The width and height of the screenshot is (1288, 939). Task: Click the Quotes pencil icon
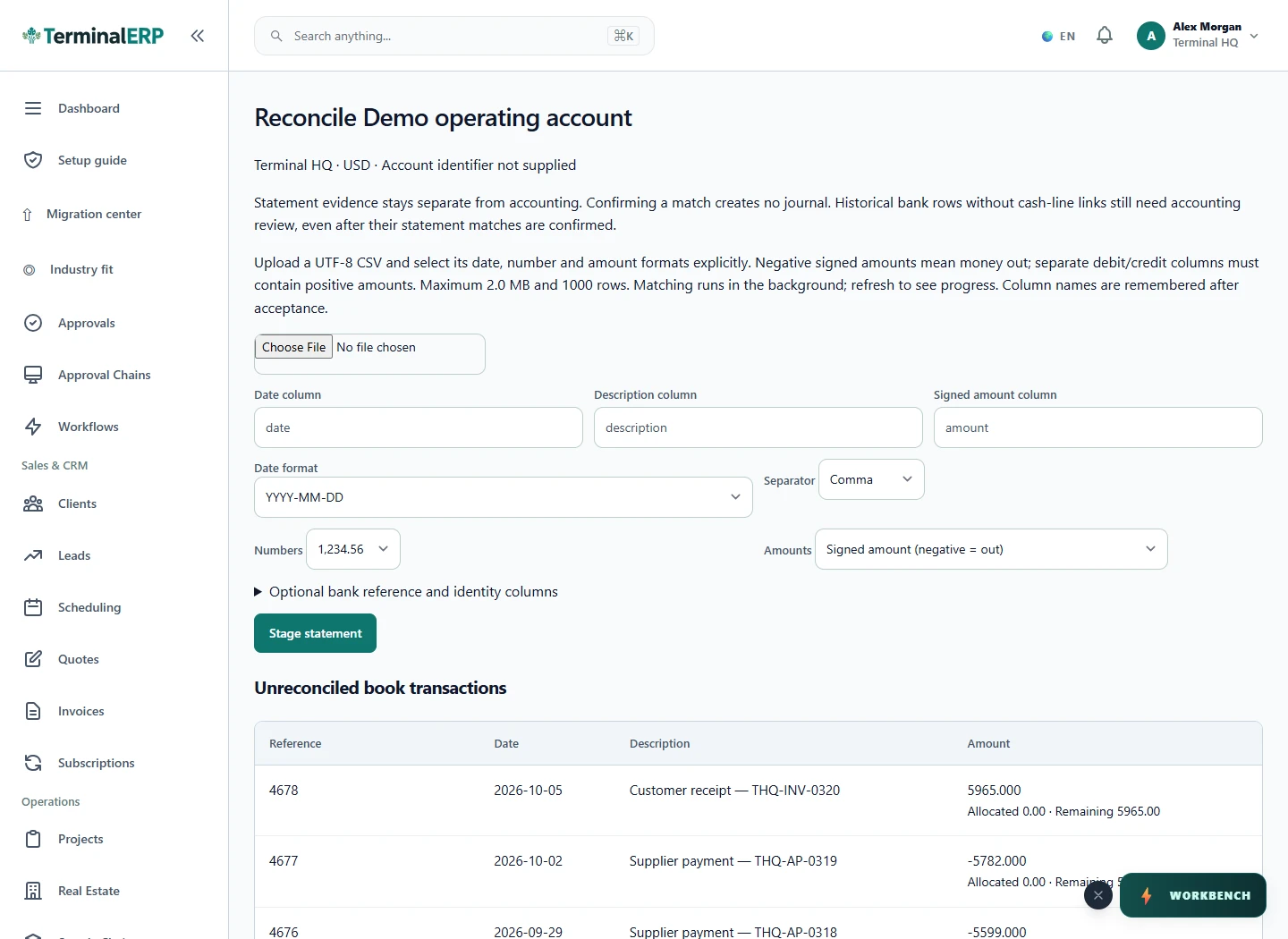33,659
